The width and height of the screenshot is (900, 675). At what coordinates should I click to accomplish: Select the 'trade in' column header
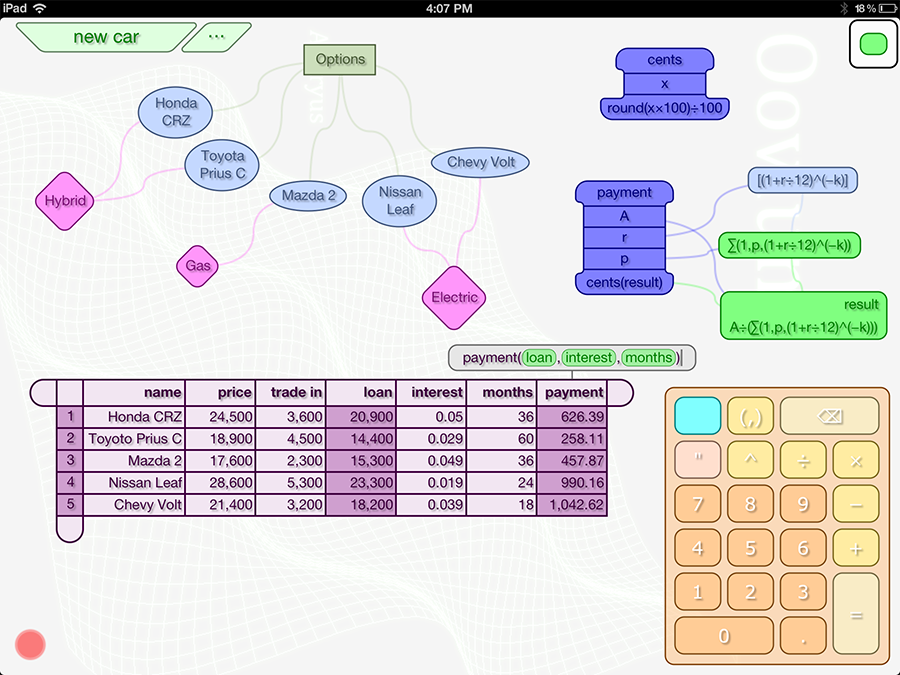(x=291, y=393)
